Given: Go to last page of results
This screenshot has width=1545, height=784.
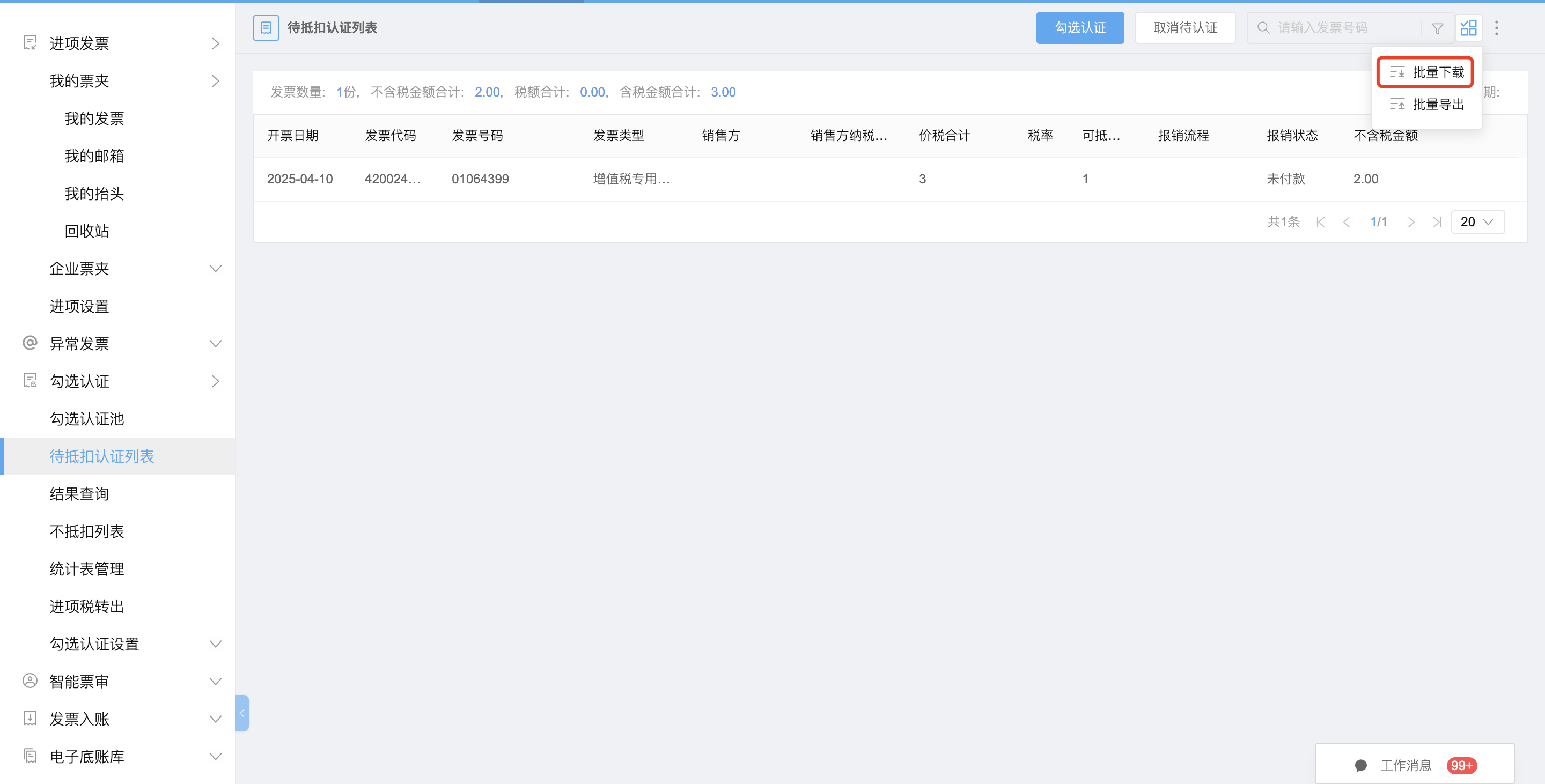Looking at the screenshot, I should coord(1437,223).
